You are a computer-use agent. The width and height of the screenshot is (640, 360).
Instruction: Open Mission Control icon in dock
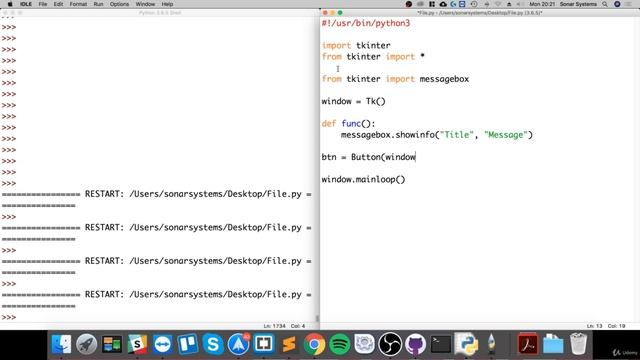pos(112,344)
